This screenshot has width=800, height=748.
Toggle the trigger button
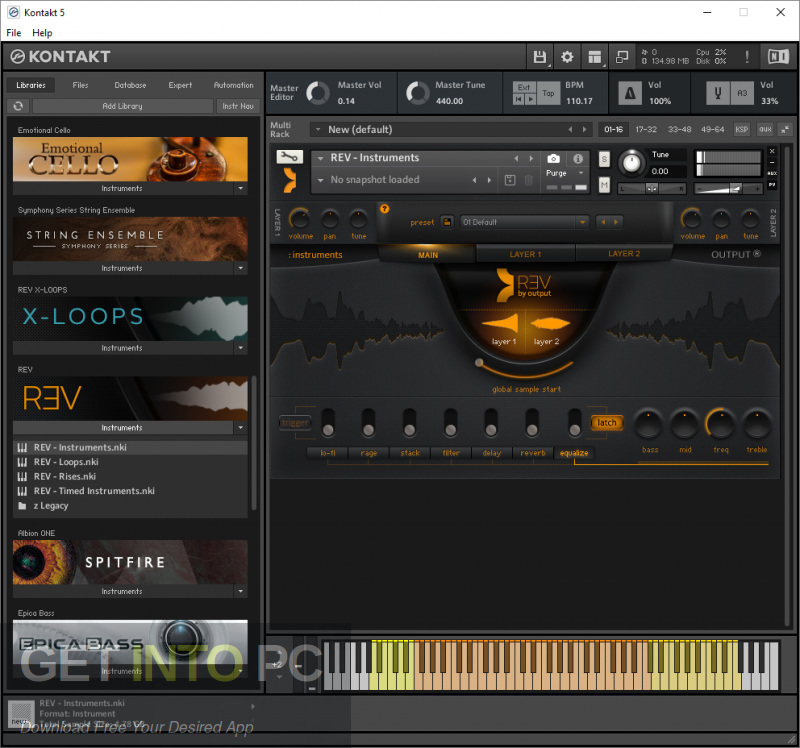click(x=295, y=422)
